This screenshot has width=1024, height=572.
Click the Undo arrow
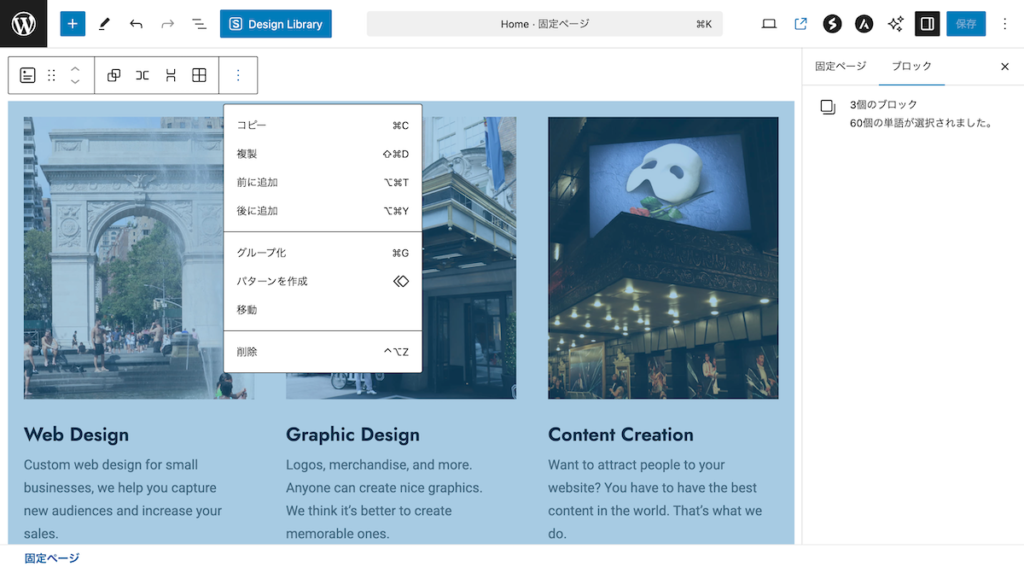pos(136,24)
